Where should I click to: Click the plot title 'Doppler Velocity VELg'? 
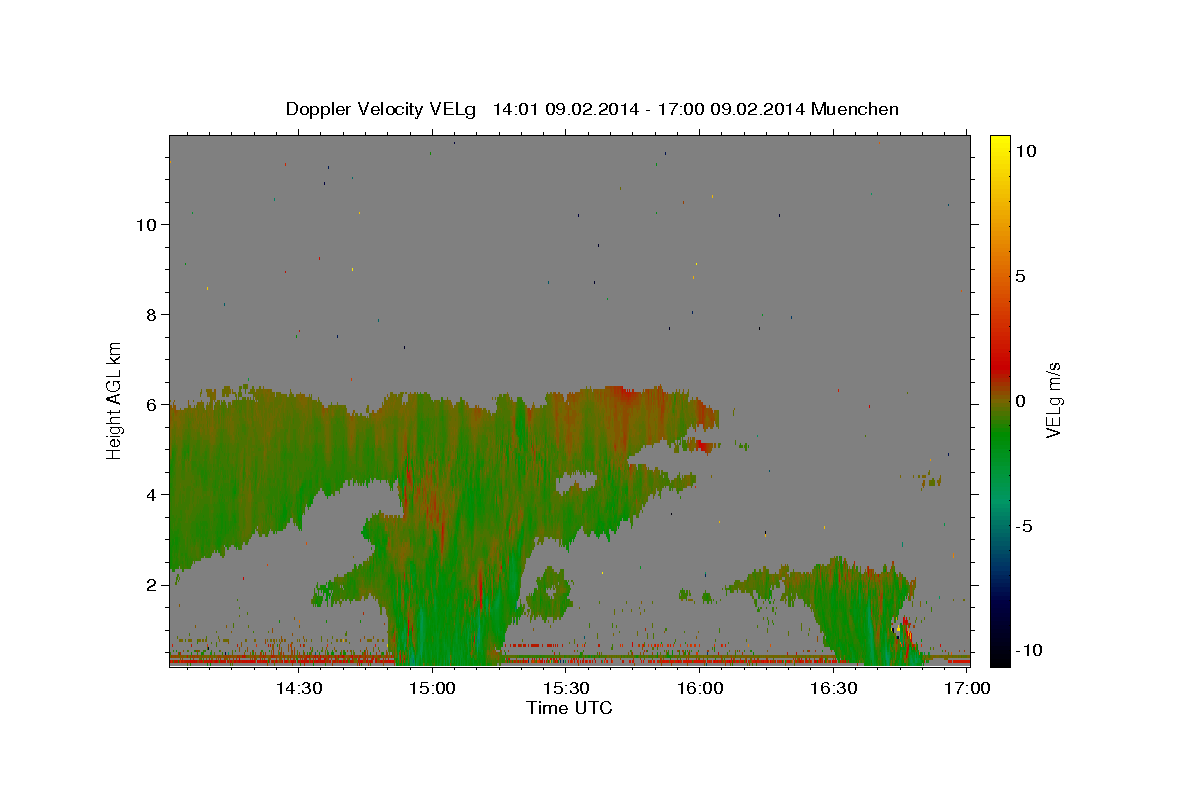380,109
